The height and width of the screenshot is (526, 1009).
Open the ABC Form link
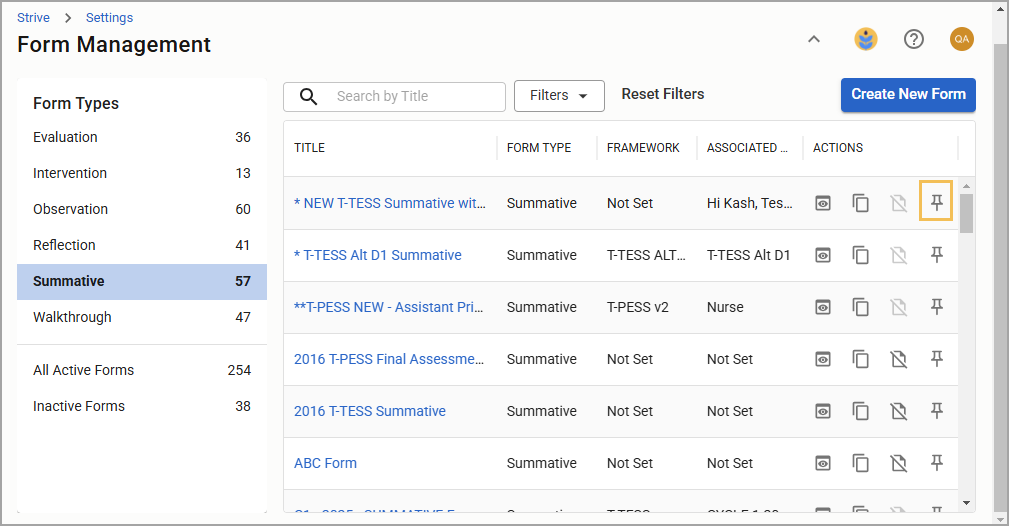click(x=326, y=464)
